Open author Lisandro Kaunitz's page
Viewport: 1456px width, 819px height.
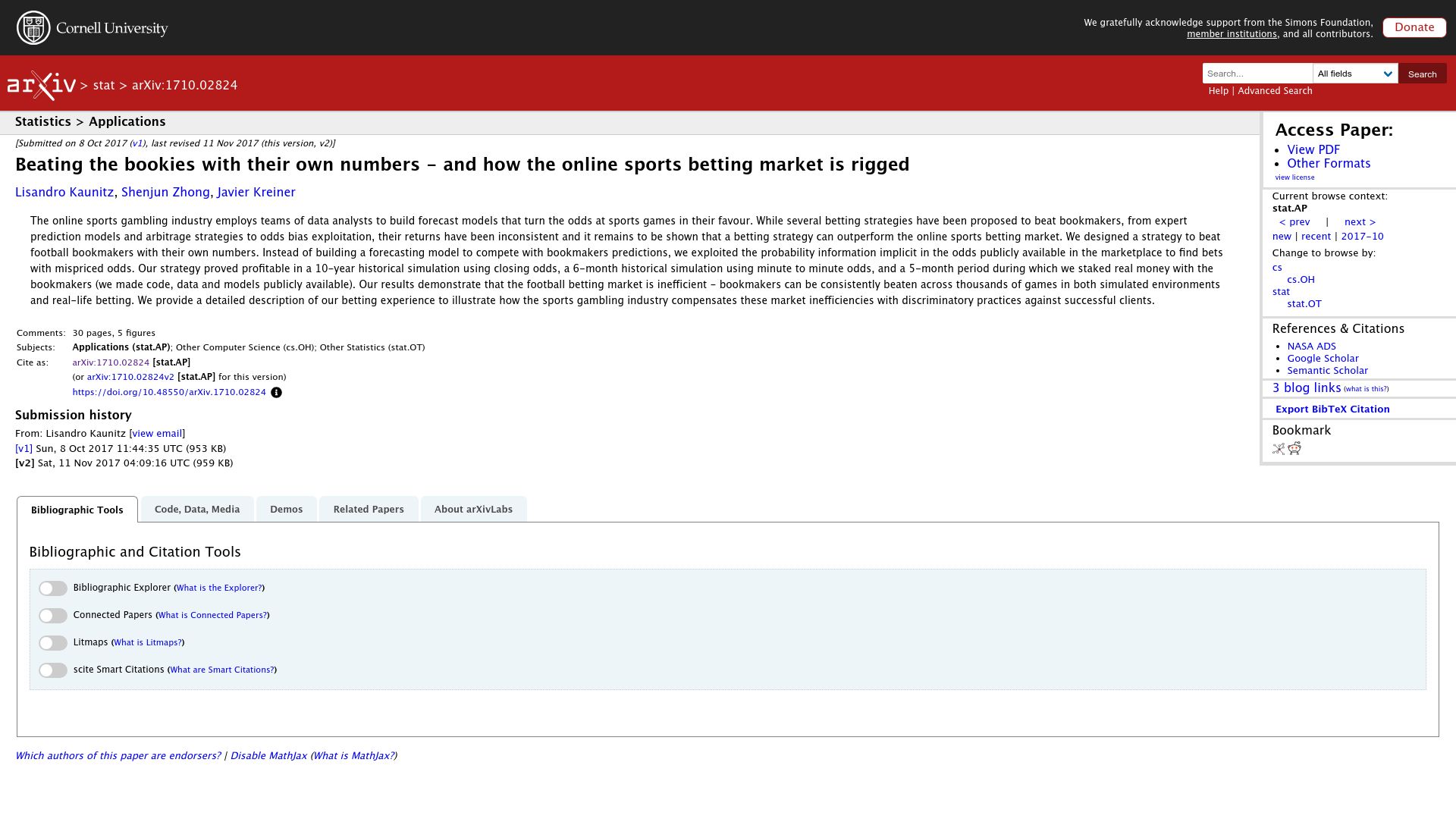pos(64,193)
